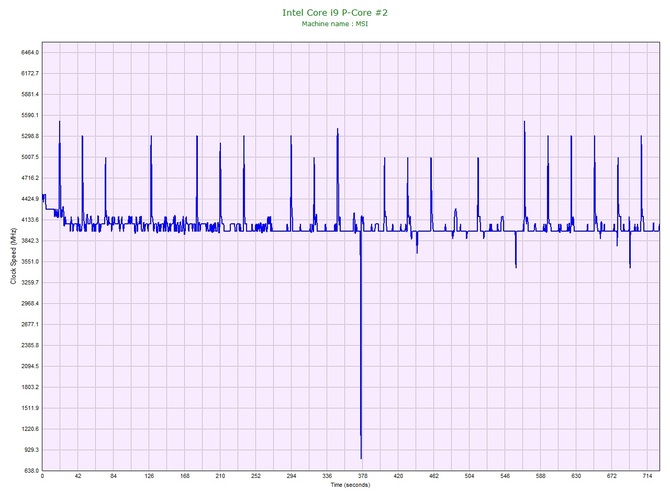Screen dimensions: 670x502
Task: Click the 168 tick on time axis
Action: click(185, 476)
